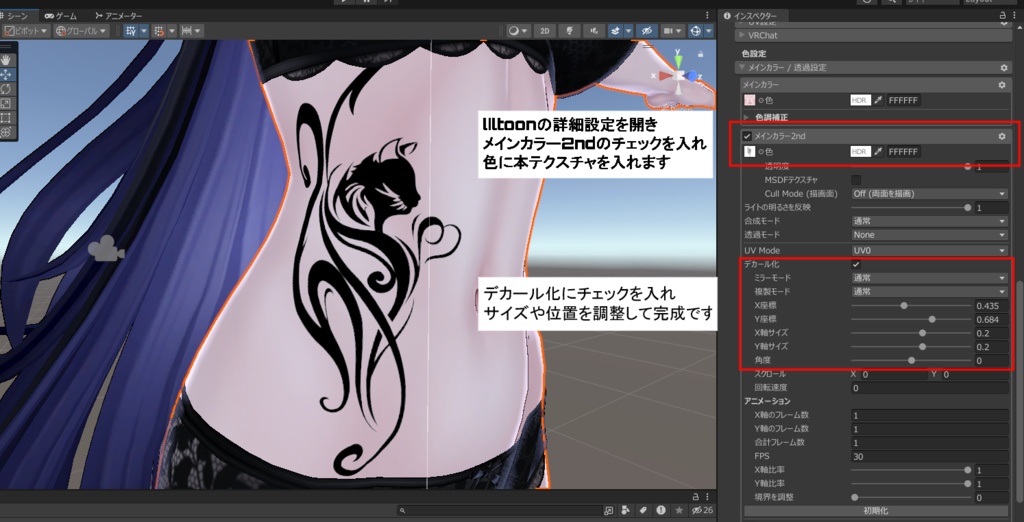Viewport: 1024px width, 522px height.
Task: Click the hierarchy search field
Action: pos(500,510)
